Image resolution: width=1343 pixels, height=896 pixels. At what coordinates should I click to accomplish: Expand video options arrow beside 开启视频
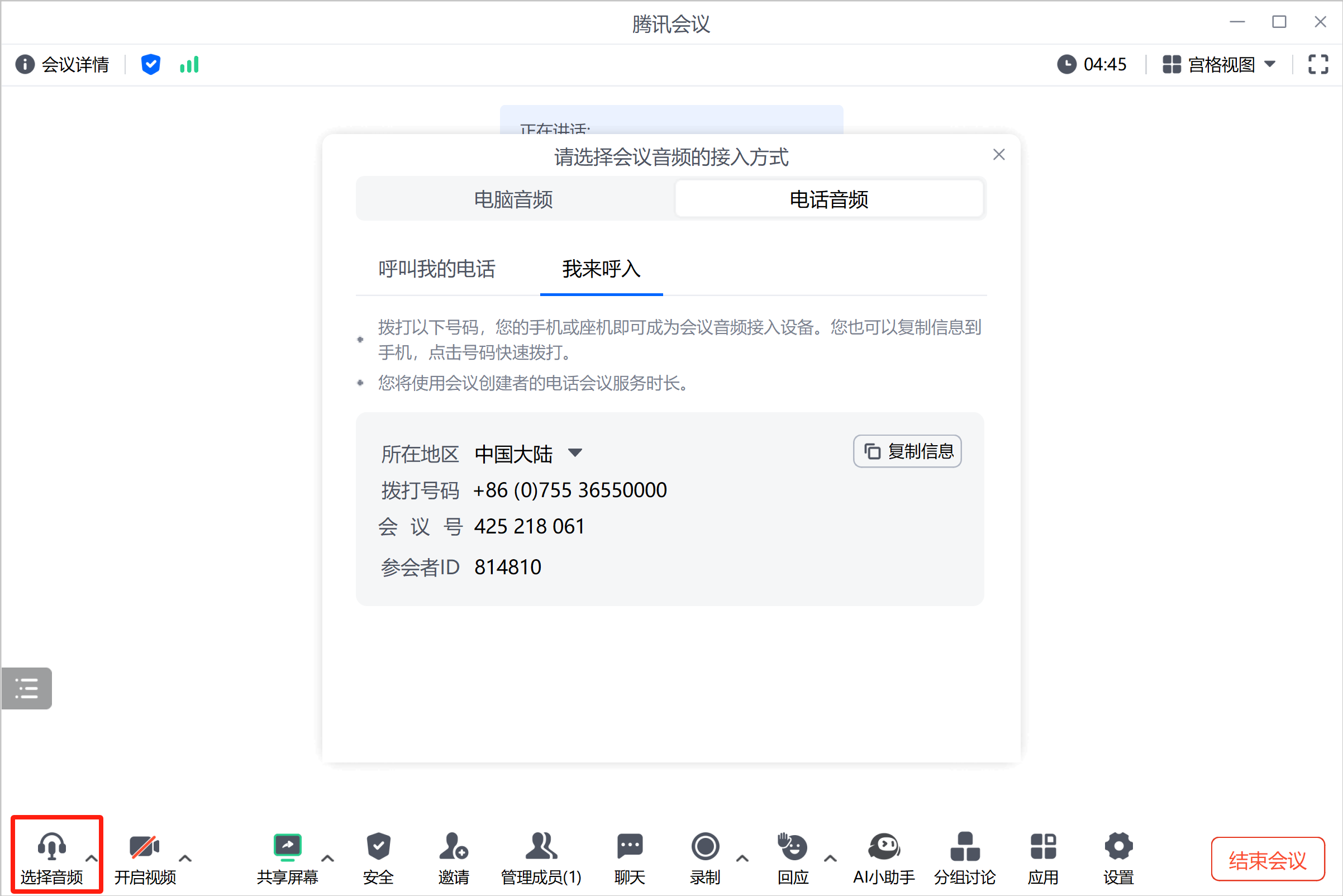[185, 858]
